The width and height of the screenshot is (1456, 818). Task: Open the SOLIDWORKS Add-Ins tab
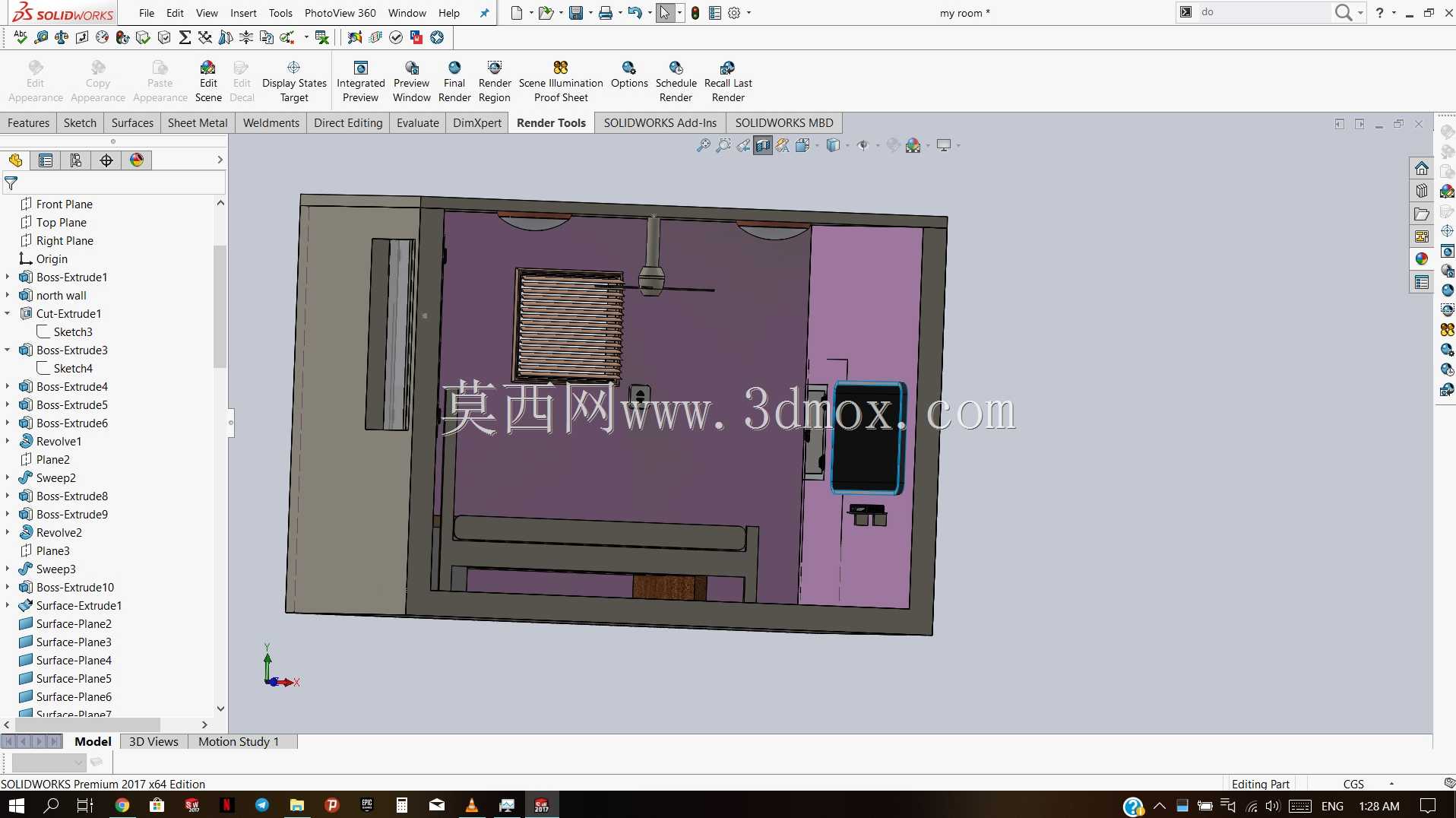(660, 123)
